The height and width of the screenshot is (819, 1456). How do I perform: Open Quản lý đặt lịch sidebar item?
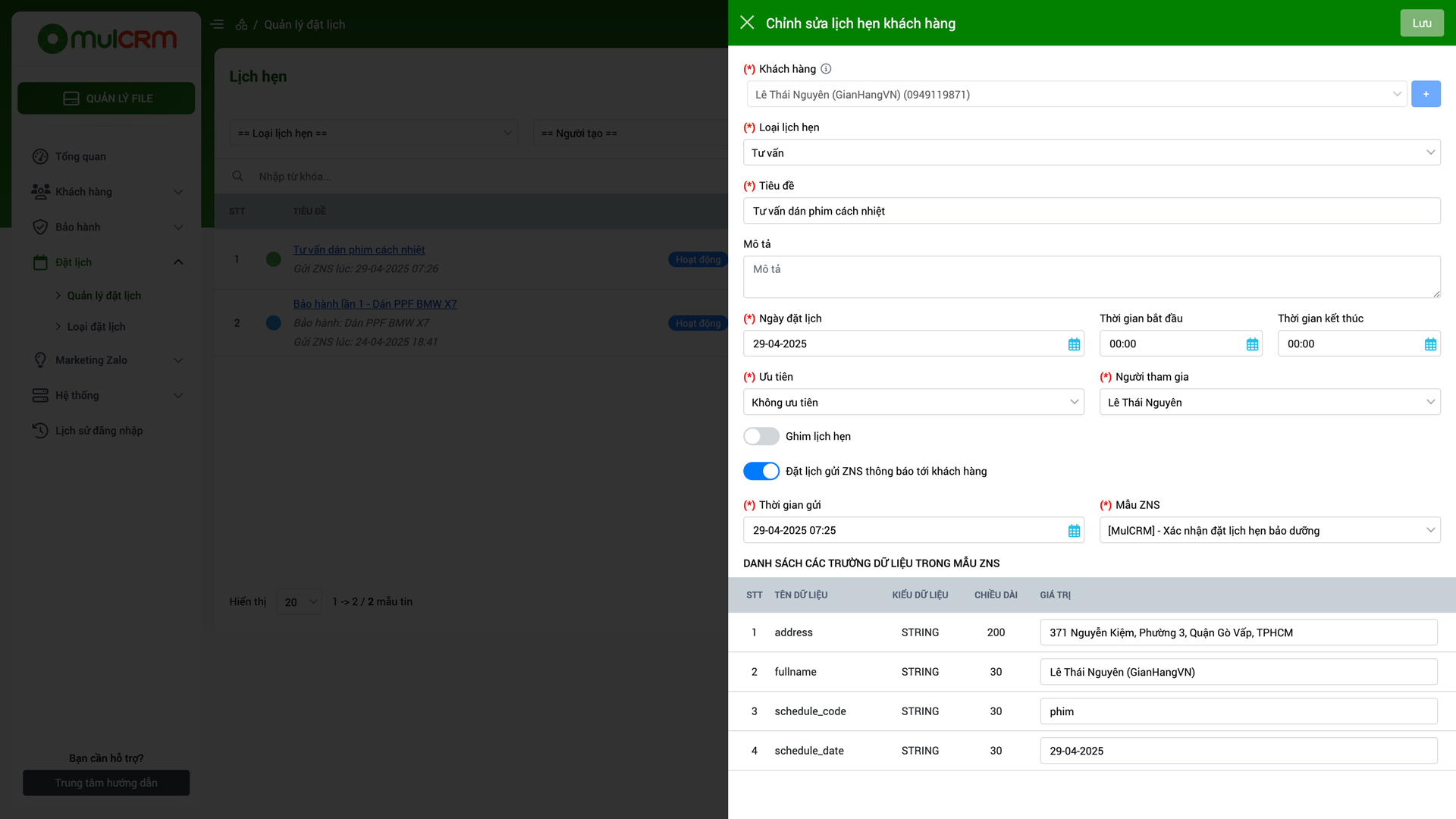click(104, 296)
